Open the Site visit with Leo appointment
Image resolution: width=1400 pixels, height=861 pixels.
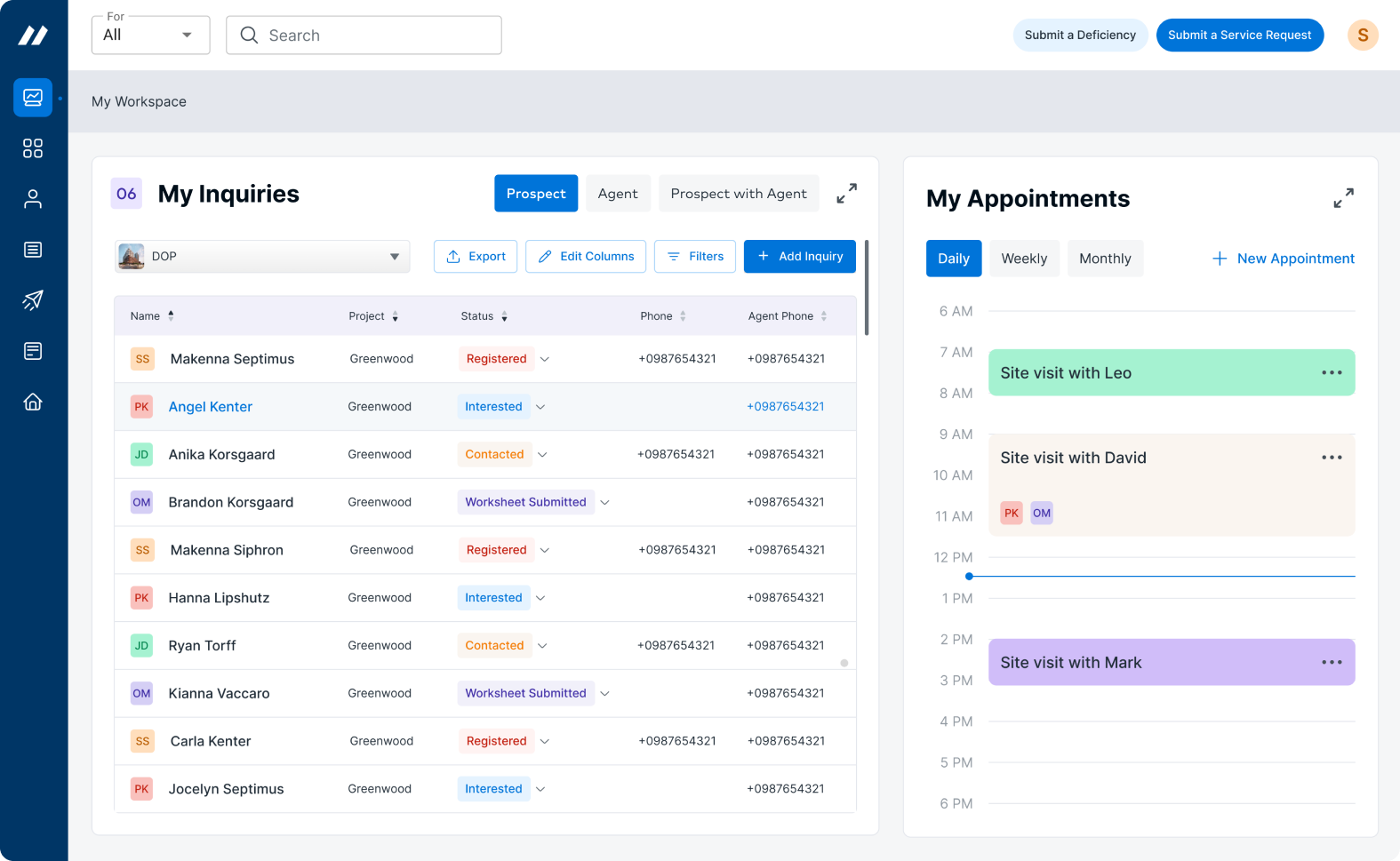(1172, 372)
